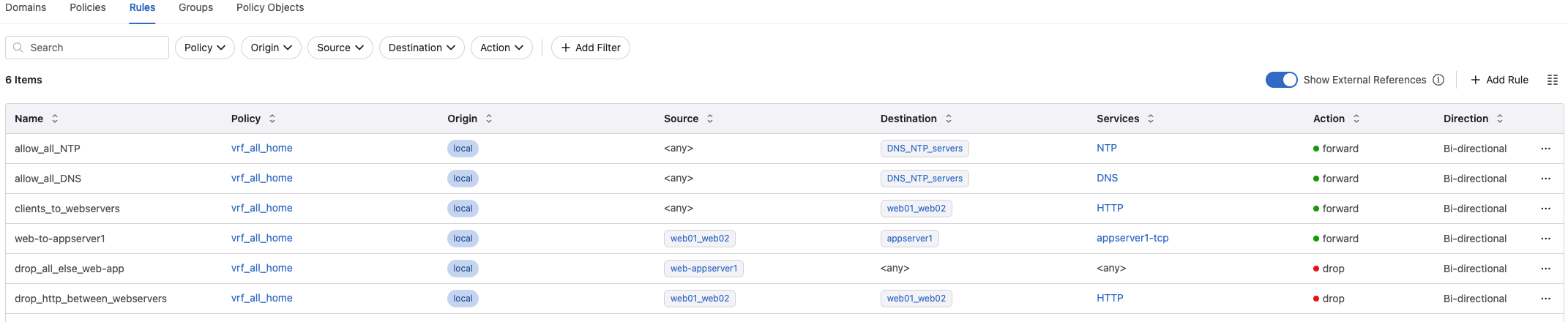Click info icon beside Show External References
This screenshot has height=322, width=1568.
click(x=1438, y=80)
